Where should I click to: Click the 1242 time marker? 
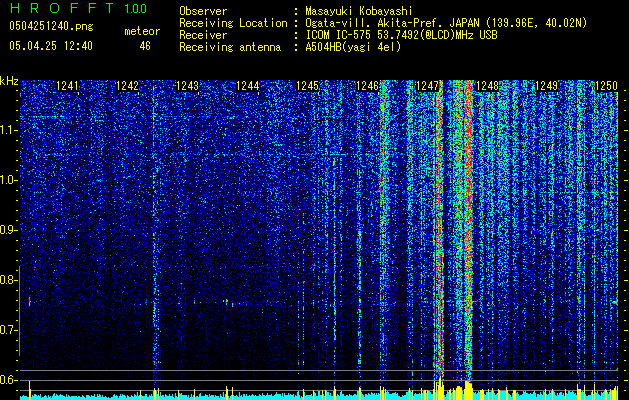[127, 86]
